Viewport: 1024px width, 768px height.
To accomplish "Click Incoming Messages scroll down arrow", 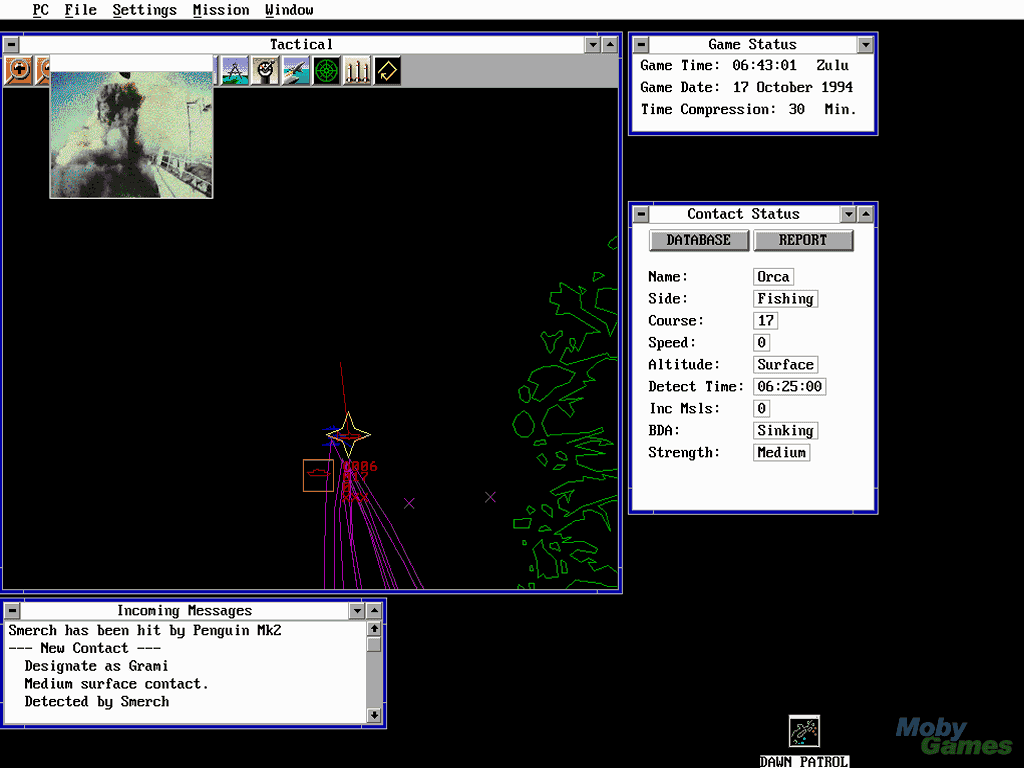I will tap(374, 715).
